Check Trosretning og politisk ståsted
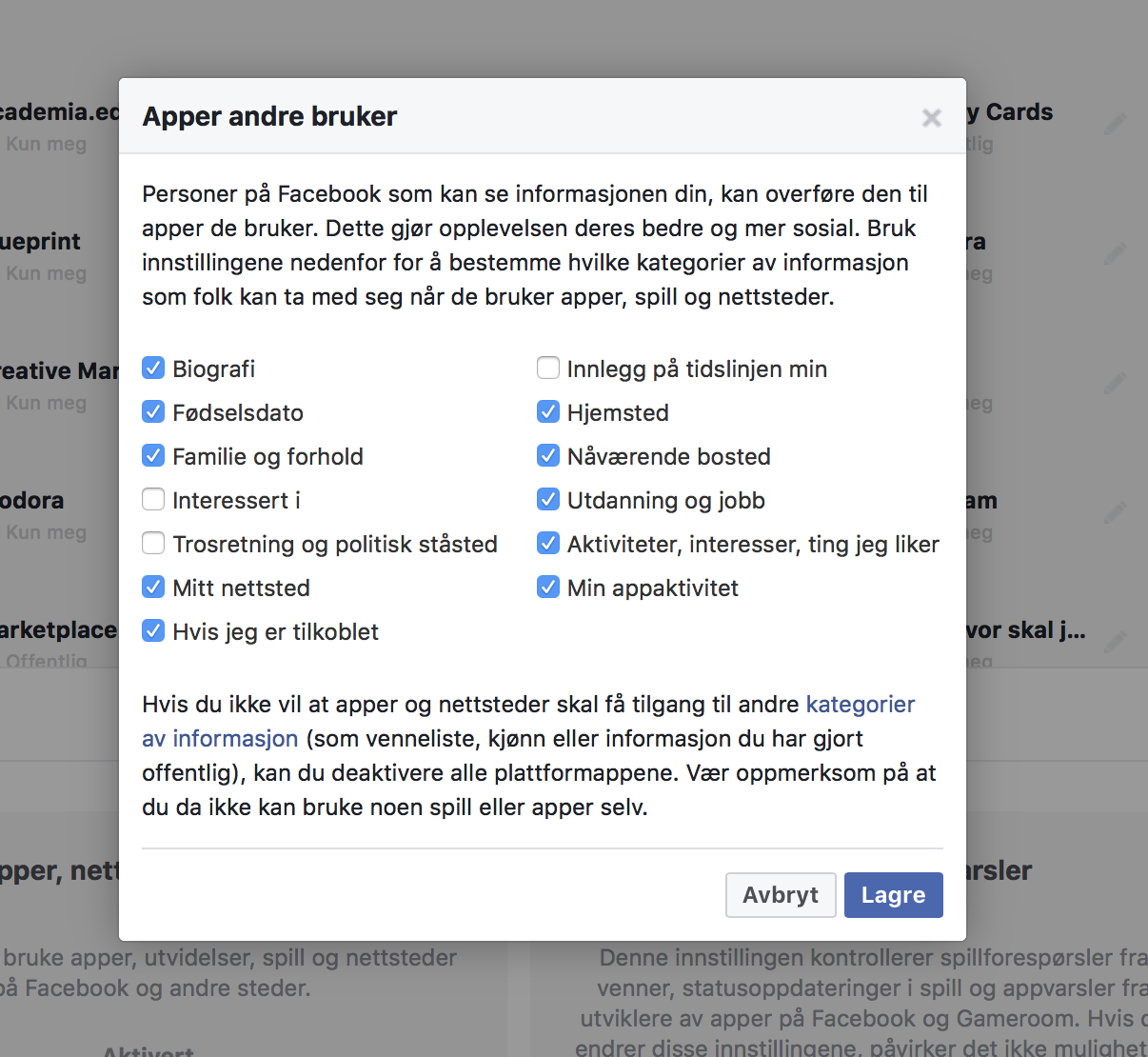 coord(153,543)
